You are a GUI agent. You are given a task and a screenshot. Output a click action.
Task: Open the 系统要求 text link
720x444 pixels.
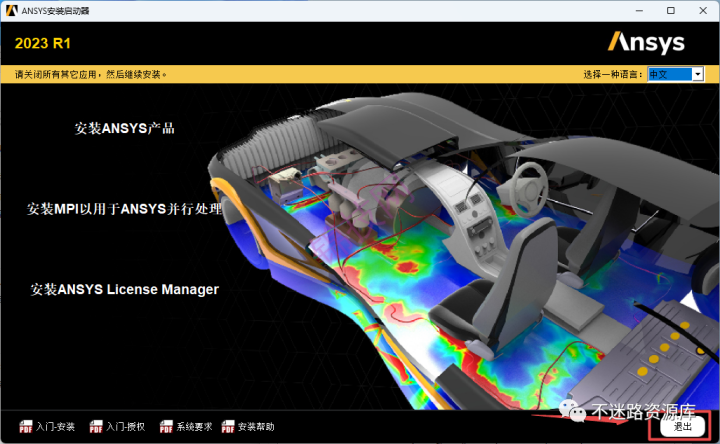pos(194,427)
